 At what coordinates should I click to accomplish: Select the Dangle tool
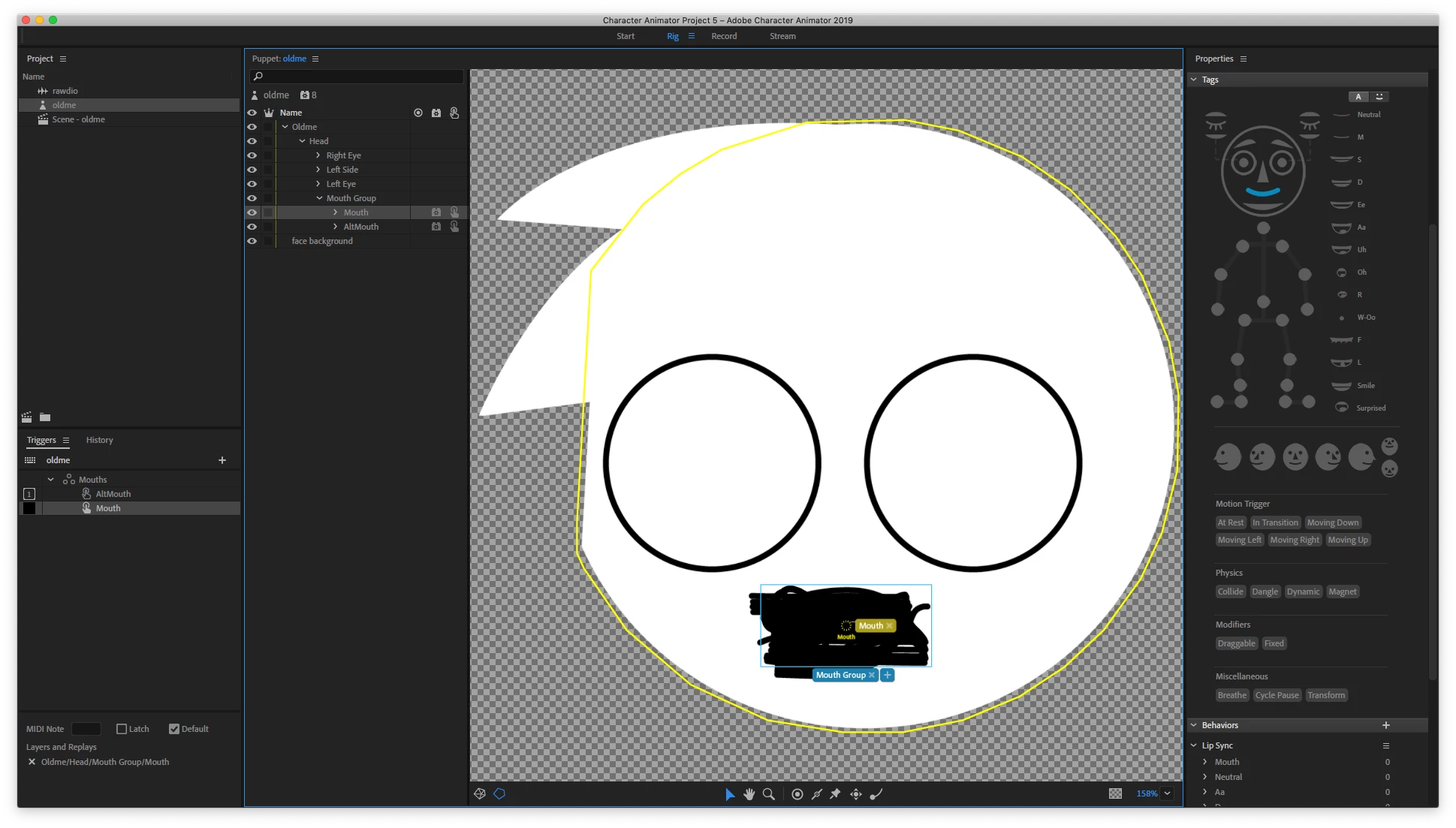(876, 794)
